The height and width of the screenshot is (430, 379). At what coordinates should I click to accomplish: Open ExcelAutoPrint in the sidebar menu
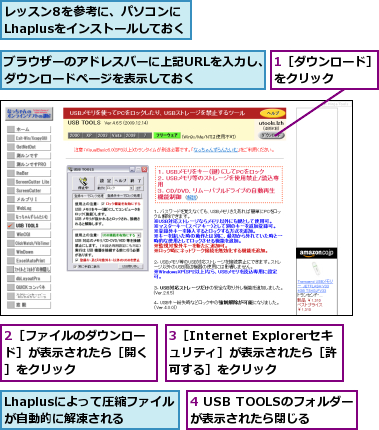[29, 261]
